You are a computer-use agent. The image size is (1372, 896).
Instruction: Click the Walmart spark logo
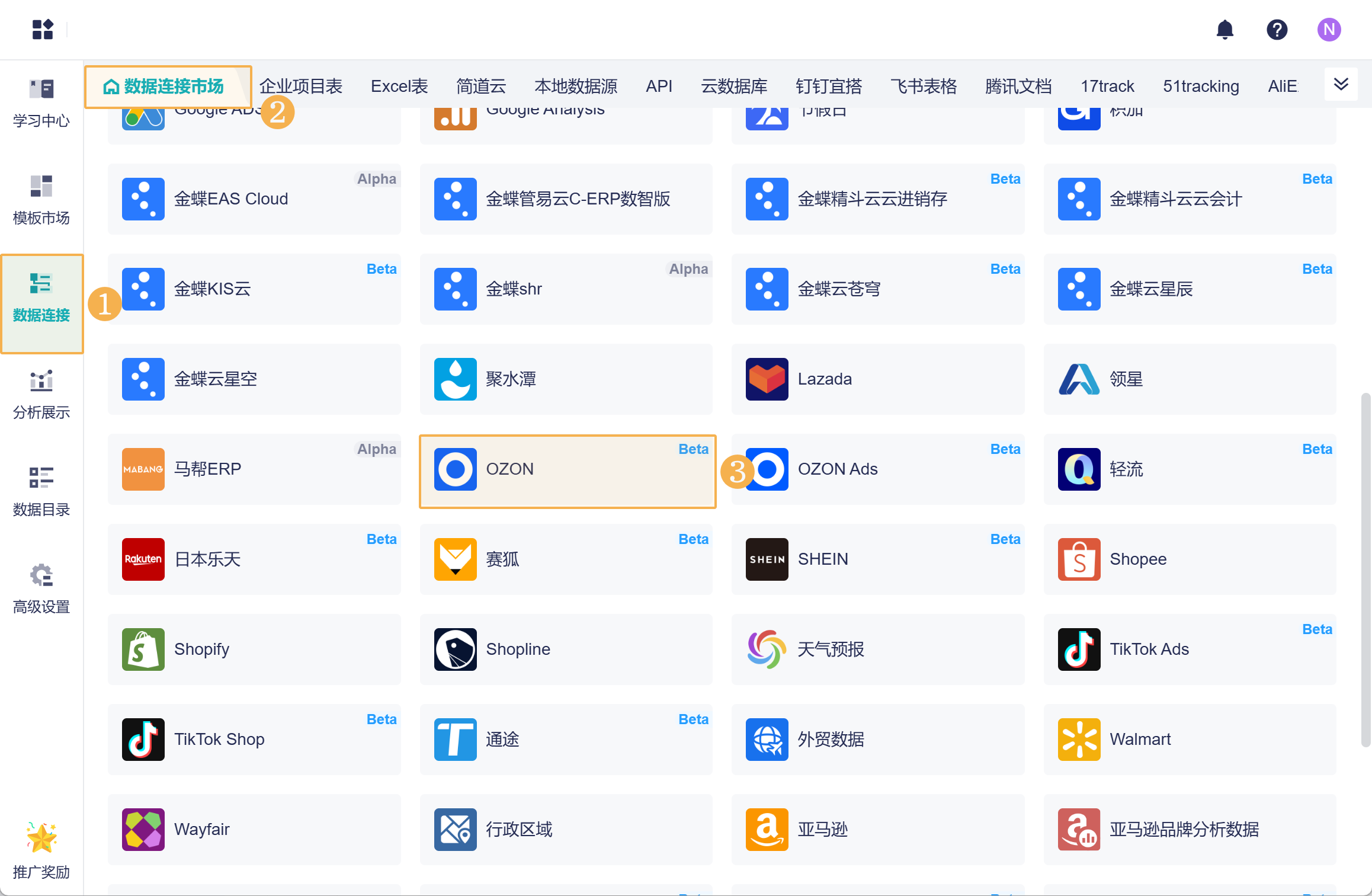pos(1079,740)
